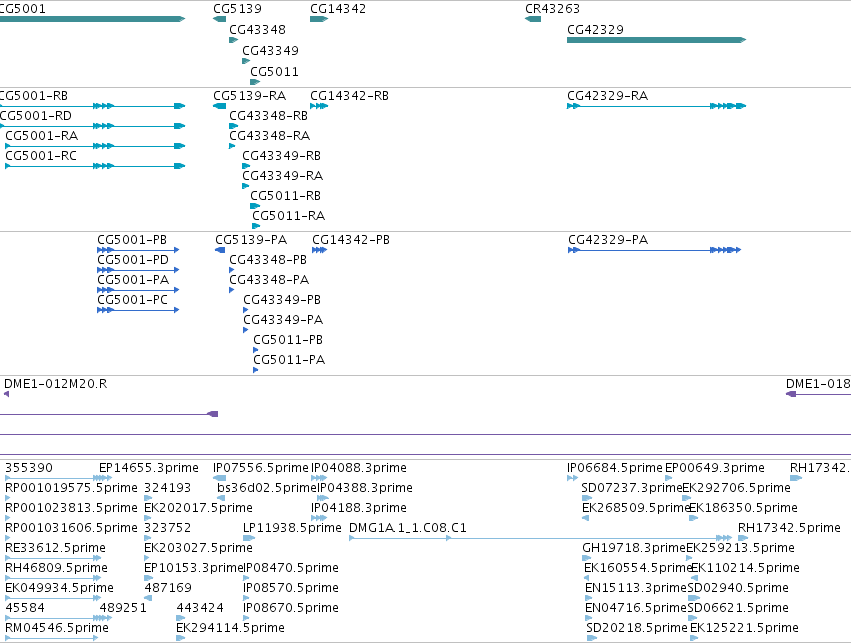
Task: Select the IP07556.5prime EST label
Action: (x=261, y=468)
